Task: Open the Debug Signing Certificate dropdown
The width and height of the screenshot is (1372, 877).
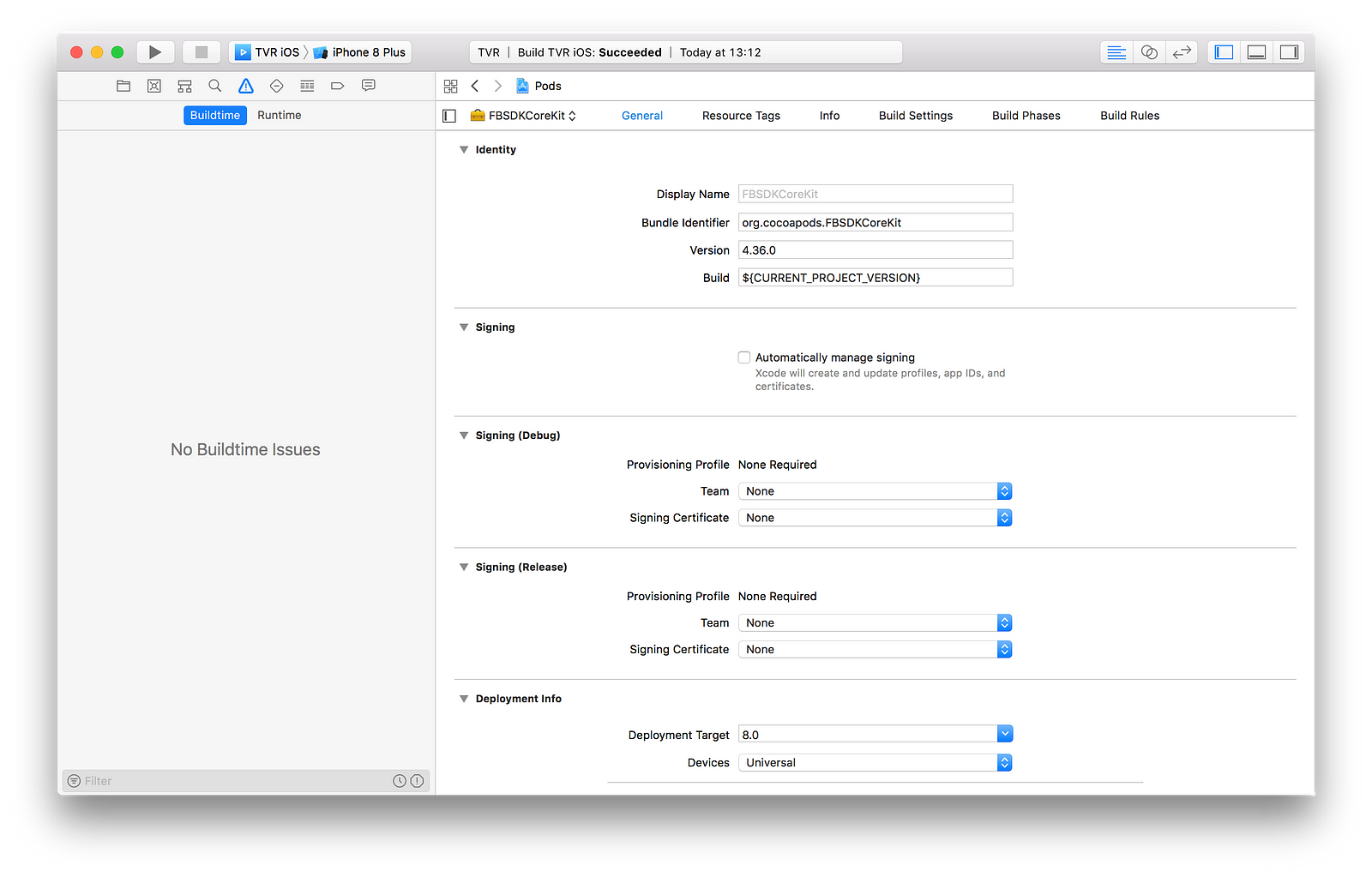Action: tap(876, 518)
